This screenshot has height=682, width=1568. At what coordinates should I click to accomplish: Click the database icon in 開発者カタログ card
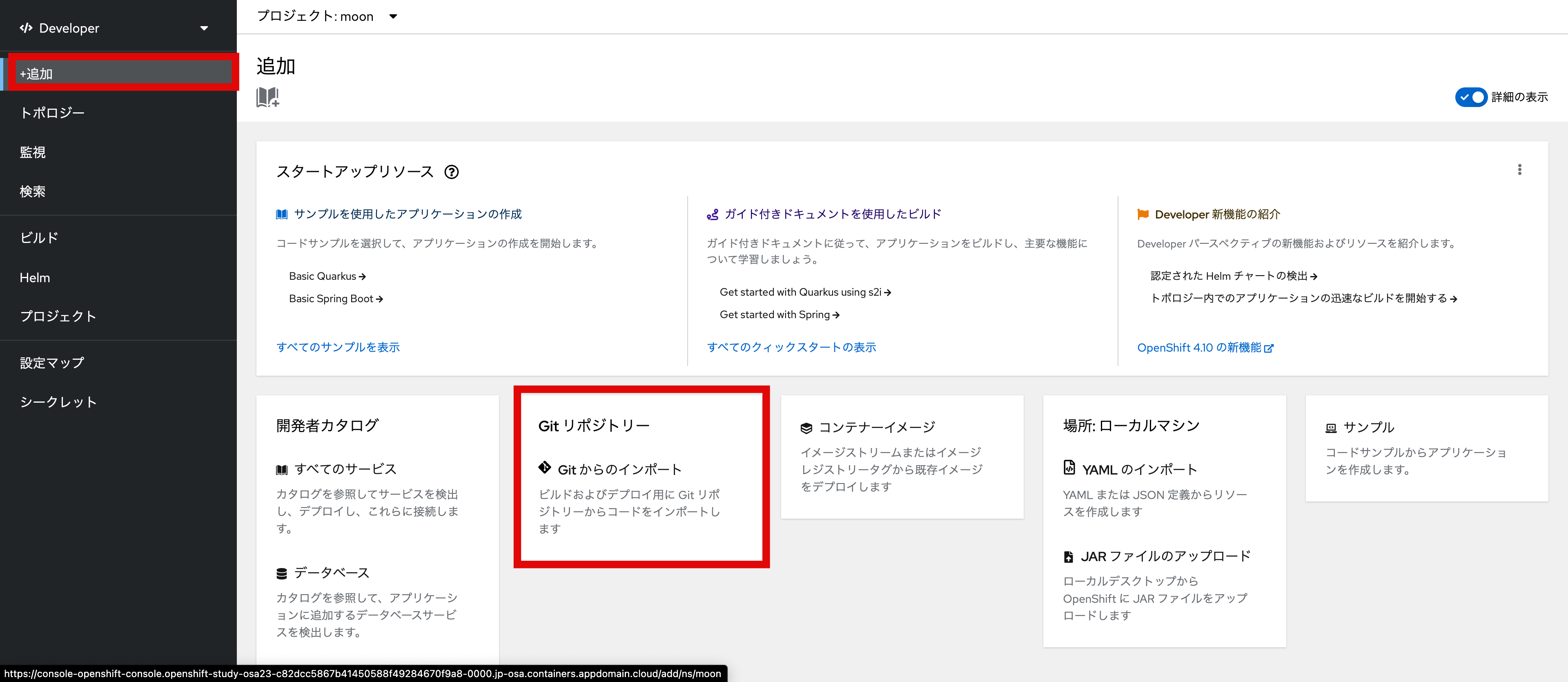coord(282,573)
